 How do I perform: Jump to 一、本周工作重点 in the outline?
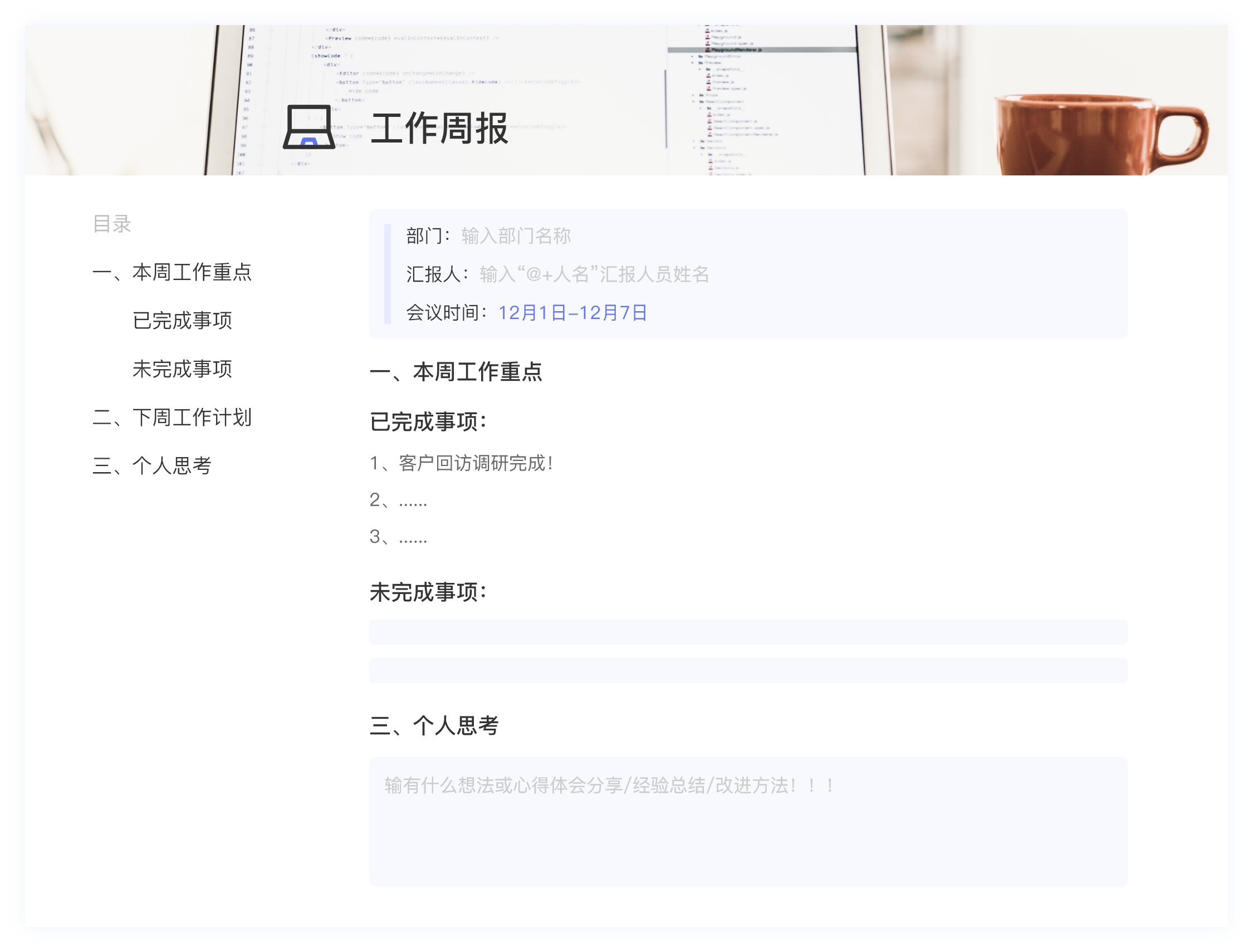(x=172, y=272)
